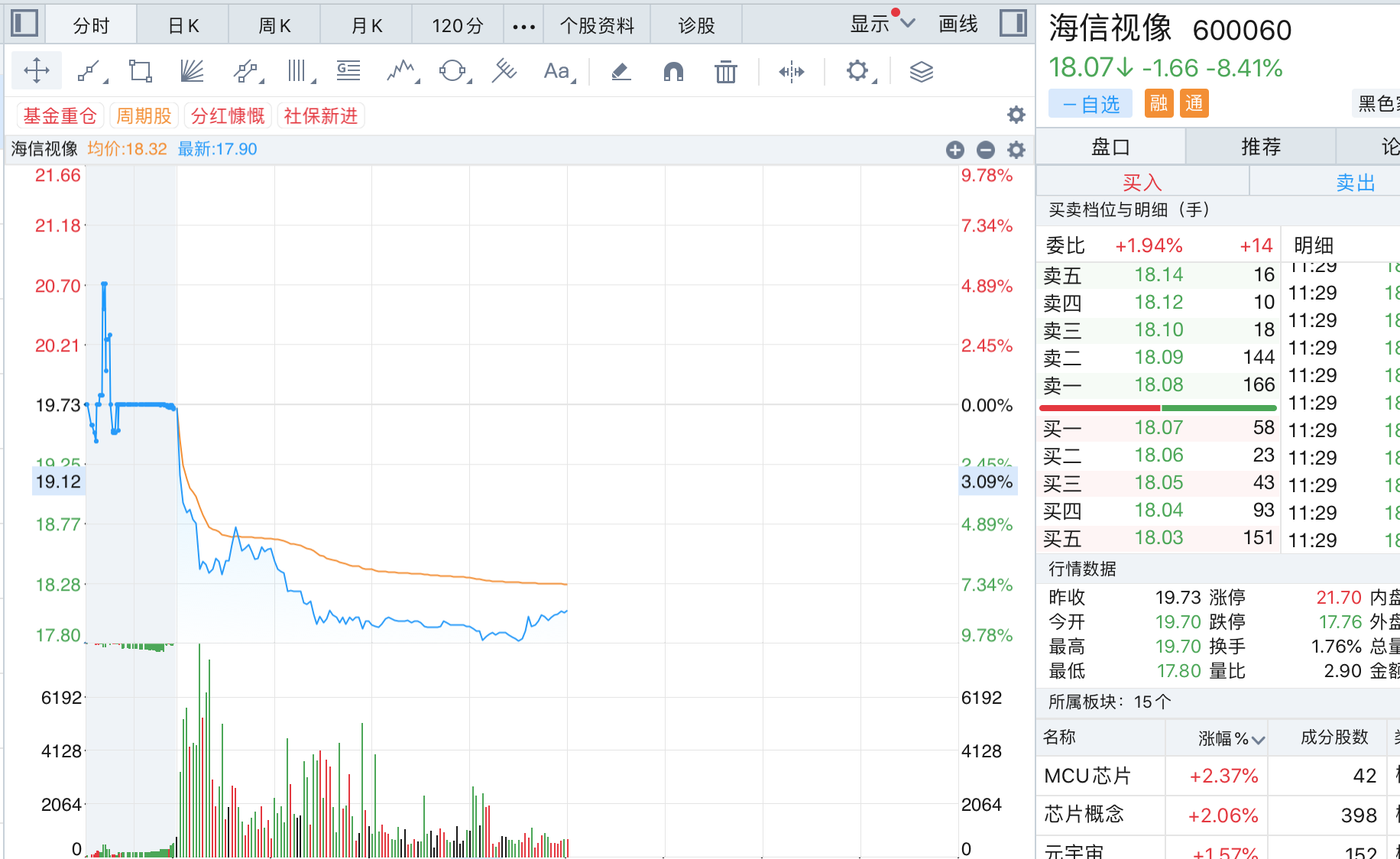
Task: Toggle the left sidebar panel
Action: (x=24, y=23)
